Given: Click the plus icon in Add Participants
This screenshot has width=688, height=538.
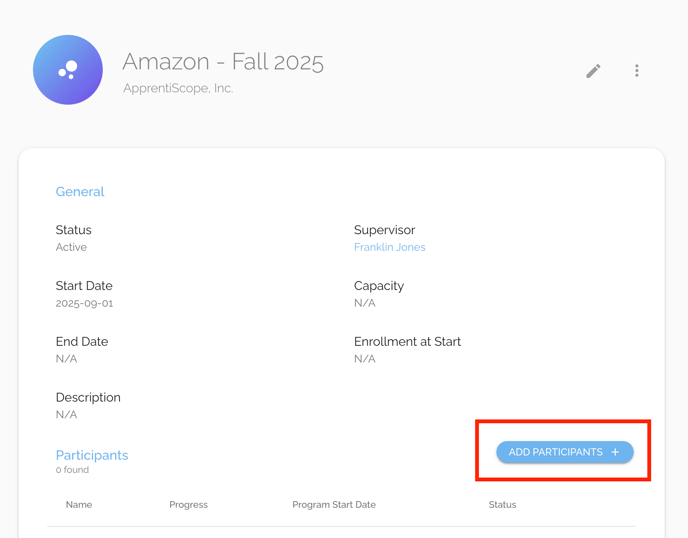Looking at the screenshot, I should [x=615, y=452].
